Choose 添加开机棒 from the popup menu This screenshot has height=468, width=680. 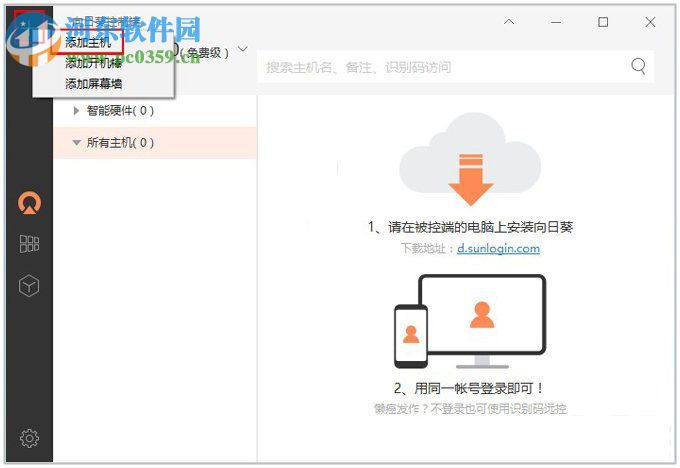(93, 63)
